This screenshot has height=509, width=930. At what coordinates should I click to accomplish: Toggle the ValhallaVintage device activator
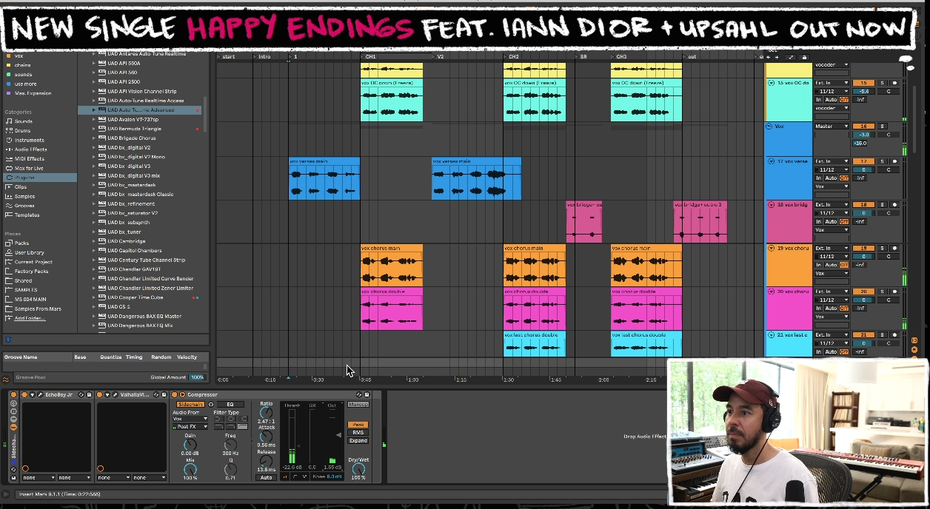coord(100,395)
